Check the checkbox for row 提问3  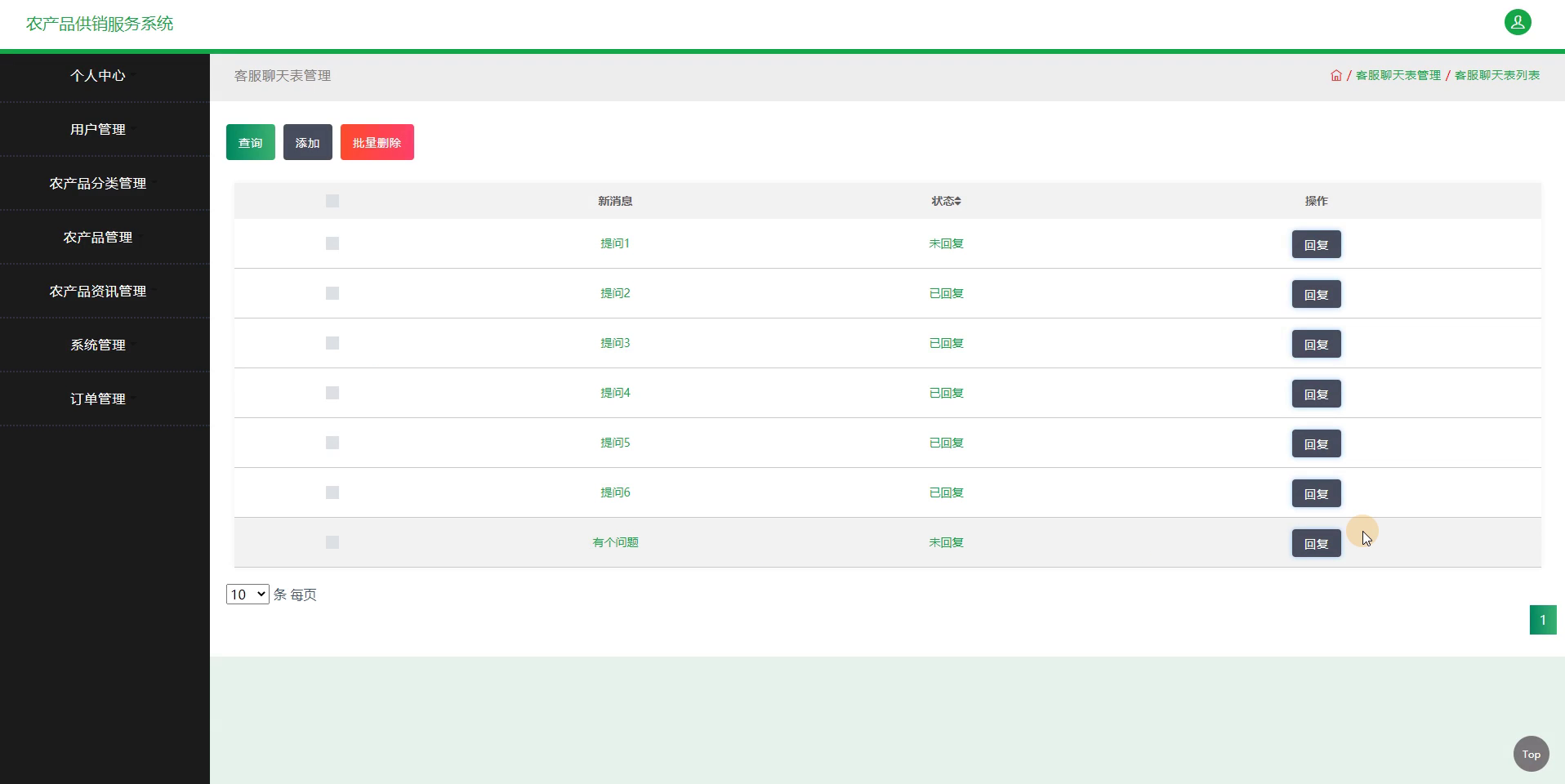point(332,343)
